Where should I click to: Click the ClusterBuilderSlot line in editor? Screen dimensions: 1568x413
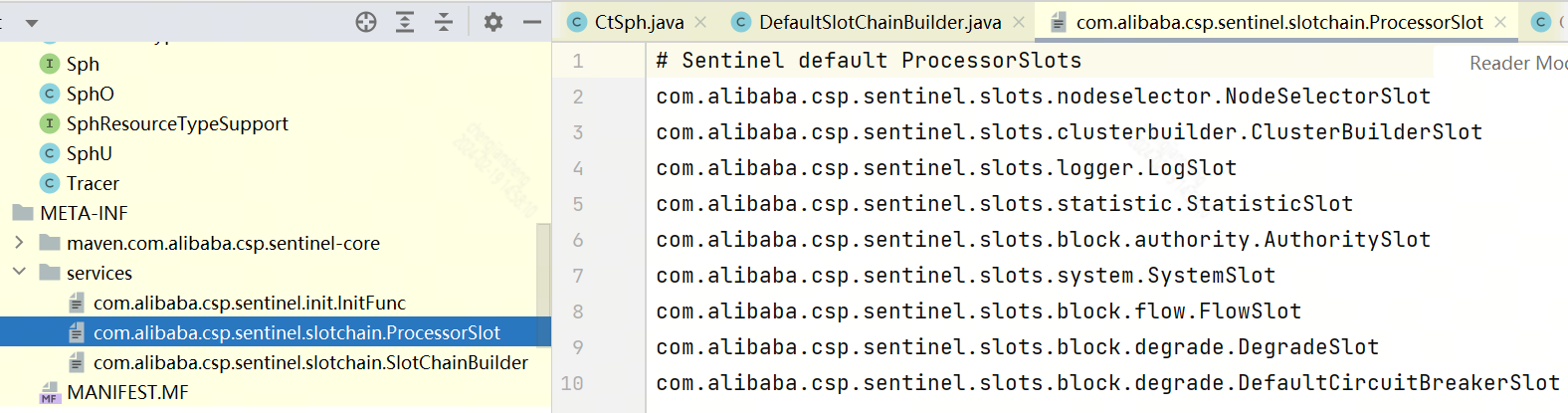(1069, 132)
